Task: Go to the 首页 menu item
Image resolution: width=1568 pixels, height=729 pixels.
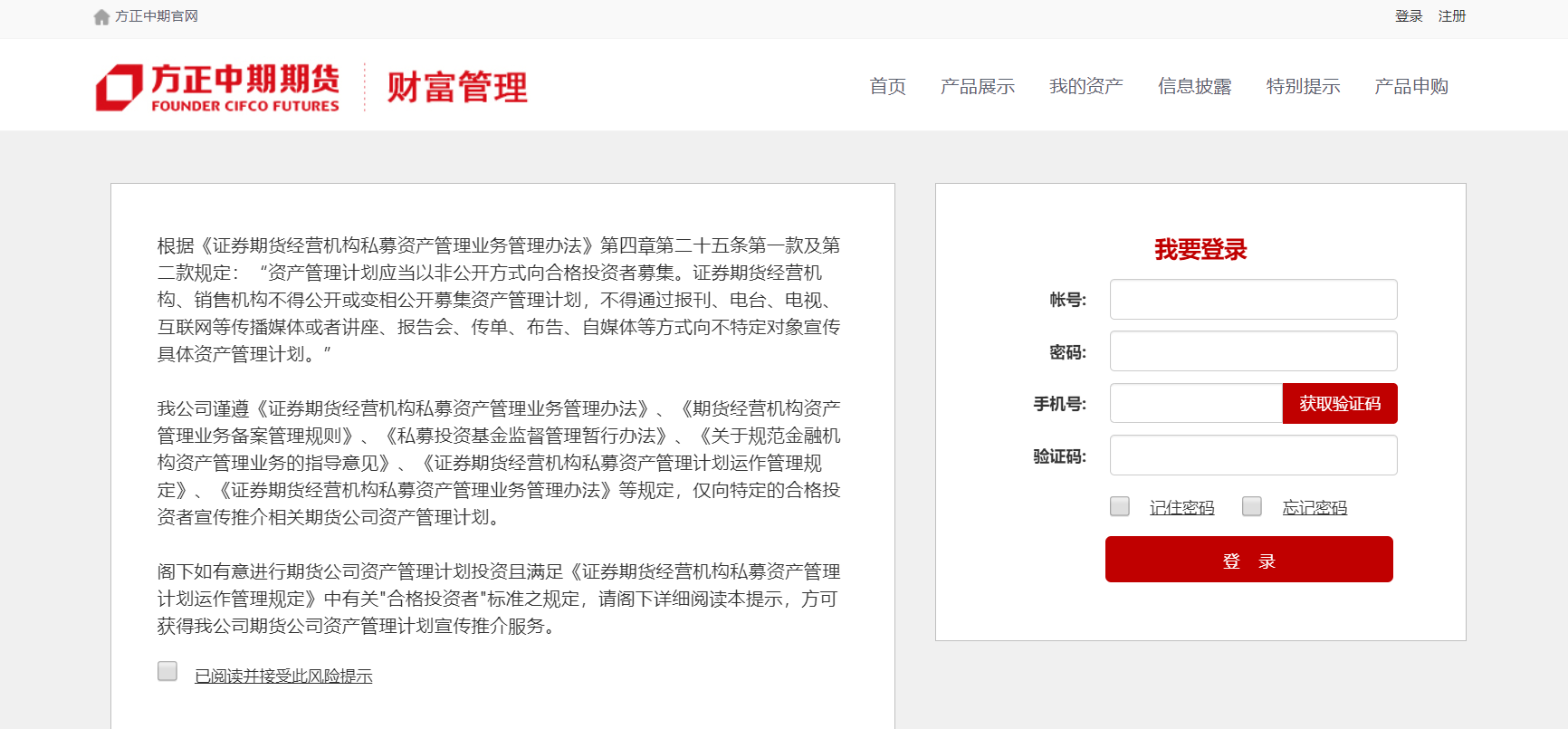Action: click(x=887, y=87)
